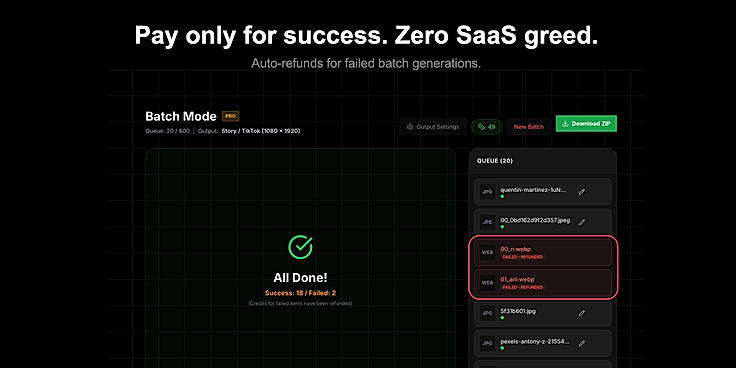Screen dimensions: 736x368
Task: Click the All Done! heading
Action: click(x=300, y=277)
